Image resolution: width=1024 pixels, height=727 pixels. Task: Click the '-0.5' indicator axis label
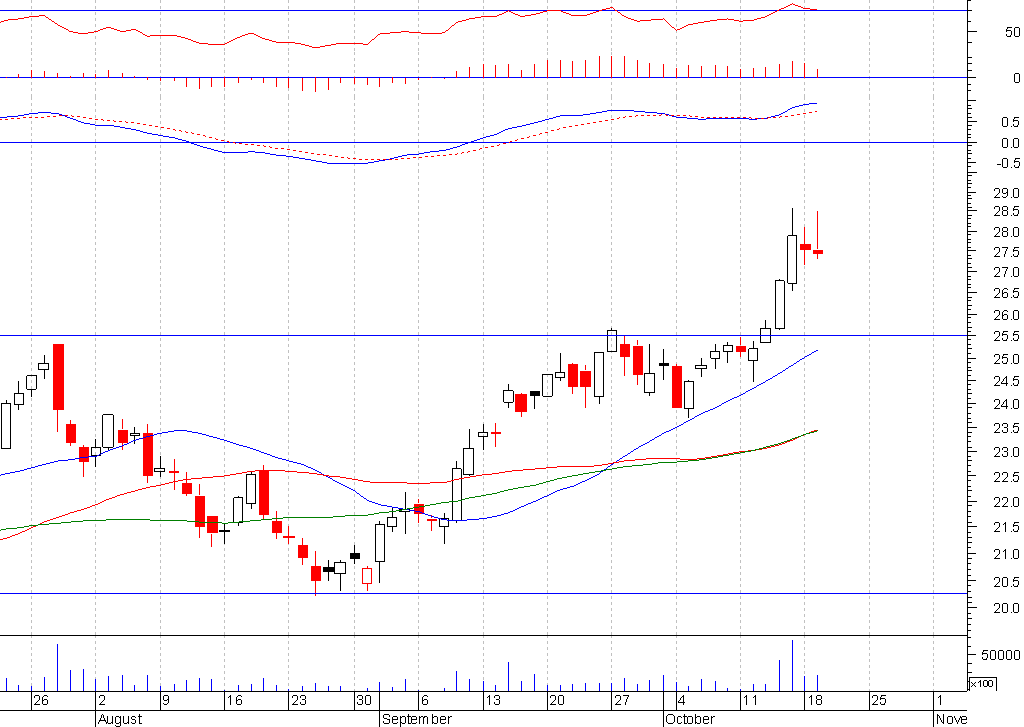point(1008,163)
